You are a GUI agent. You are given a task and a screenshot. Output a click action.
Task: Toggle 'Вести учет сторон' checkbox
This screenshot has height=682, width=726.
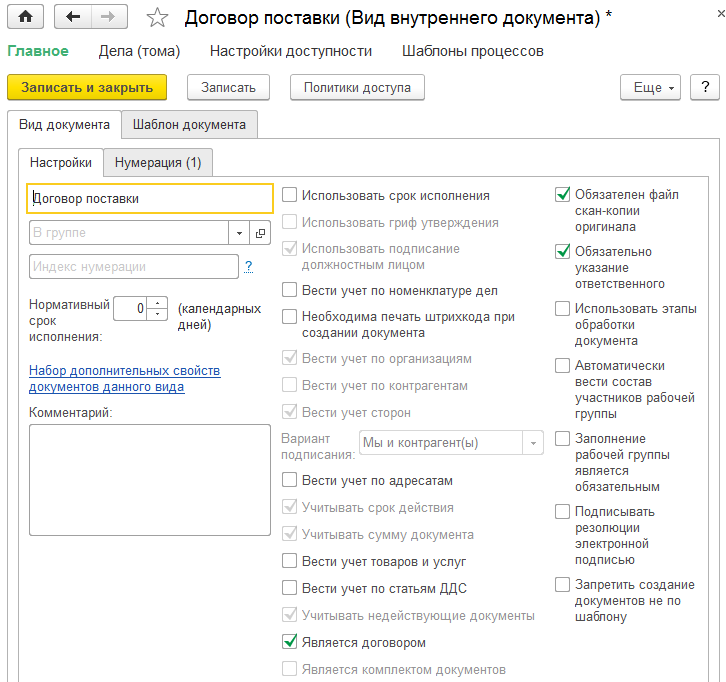point(290,412)
